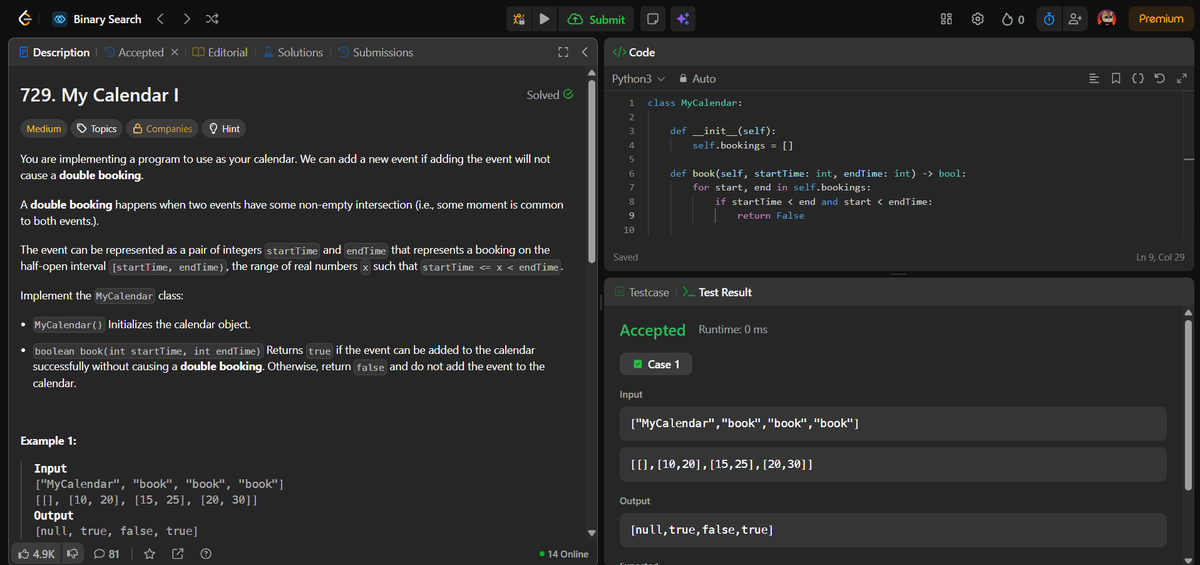Switch to the Submissions tab
This screenshot has height=565, width=1200.
375,52
